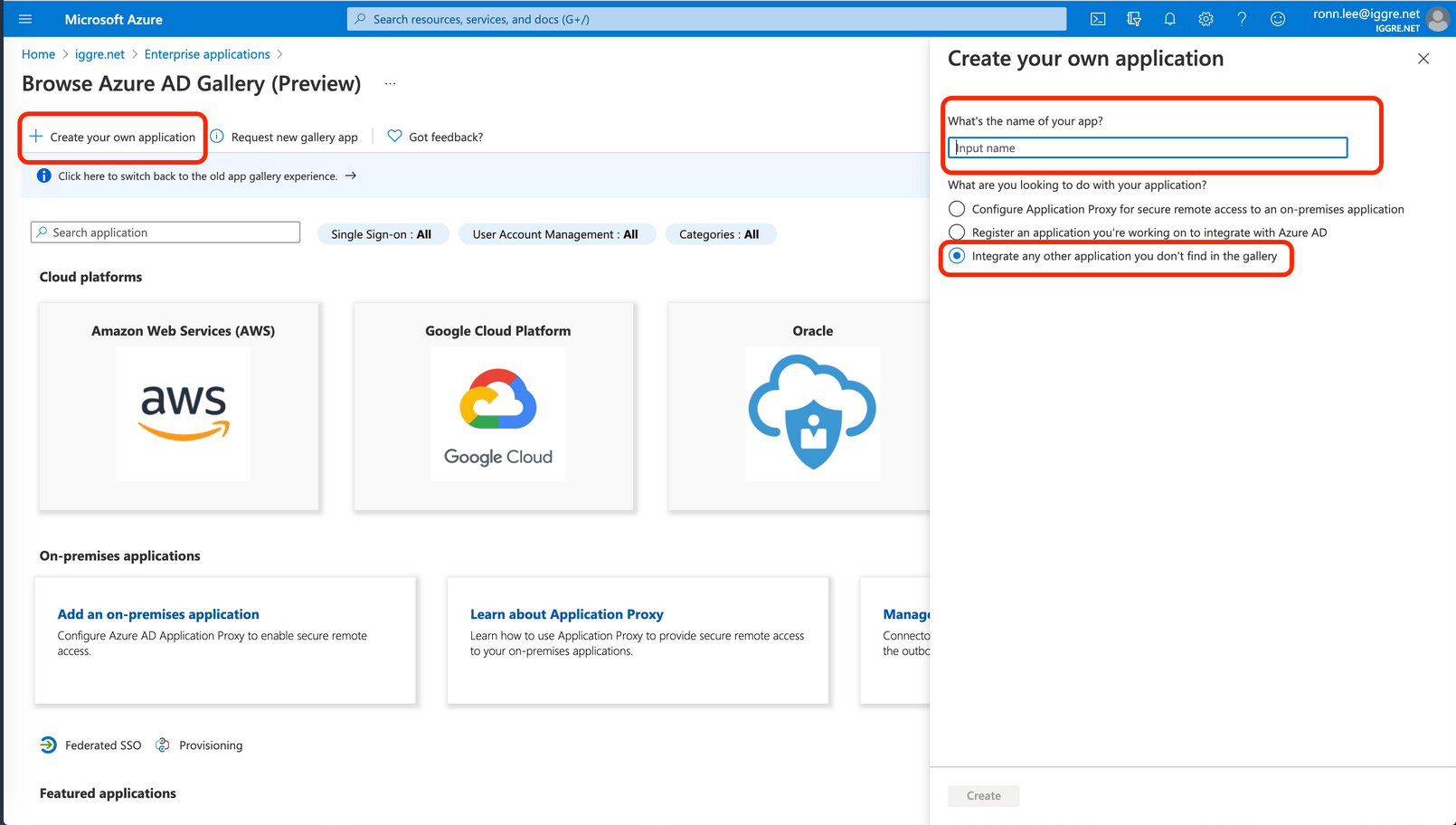Image resolution: width=1456 pixels, height=825 pixels.
Task: Open the Single Sign-on filter pill
Action: click(x=382, y=234)
